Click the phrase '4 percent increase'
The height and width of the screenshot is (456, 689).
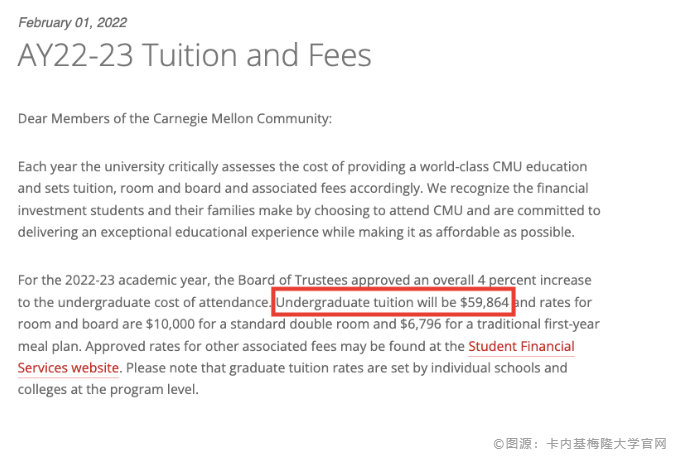click(x=534, y=280)
